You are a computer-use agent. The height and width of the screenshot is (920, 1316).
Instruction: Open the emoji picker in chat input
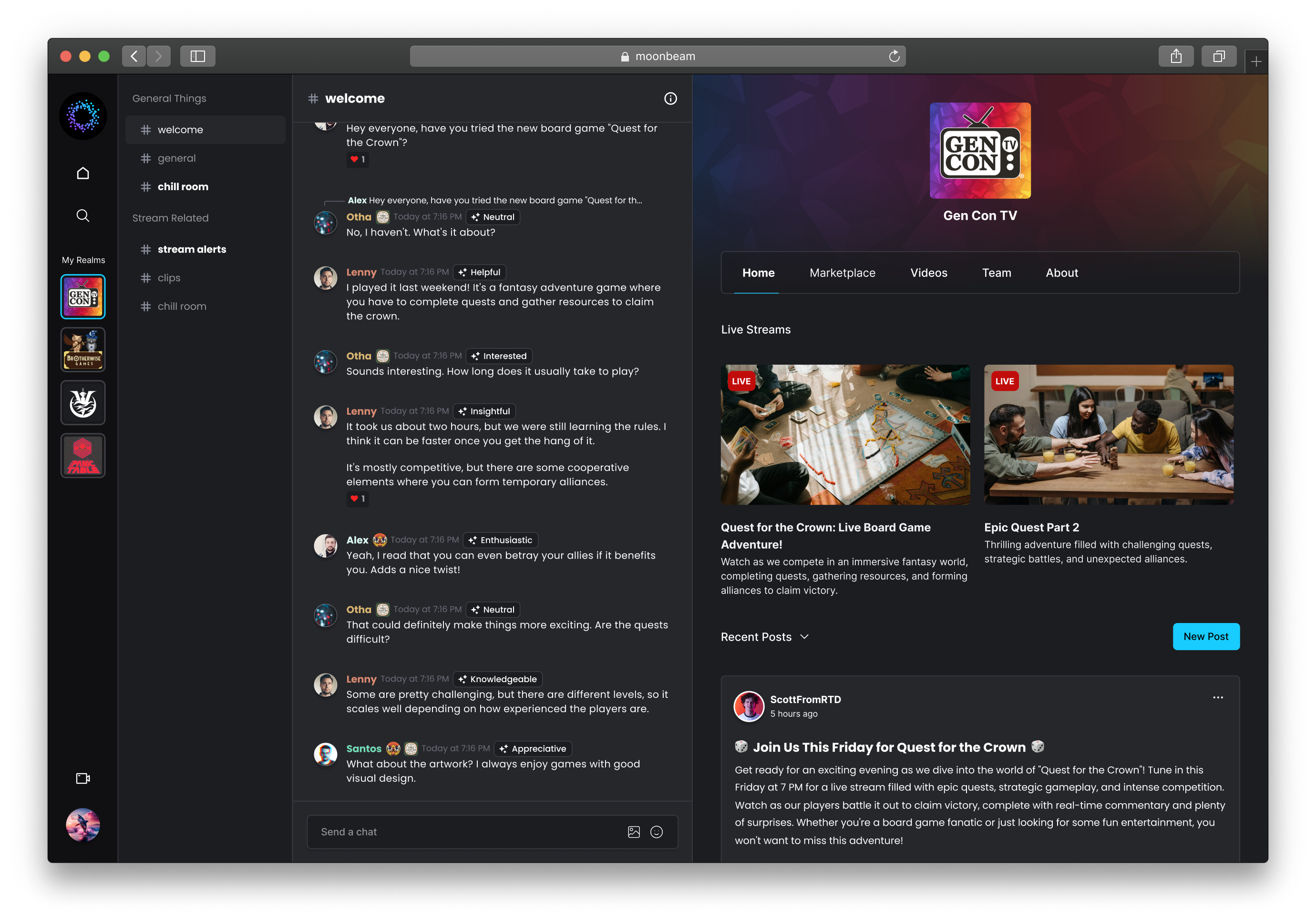coord(656,832)
